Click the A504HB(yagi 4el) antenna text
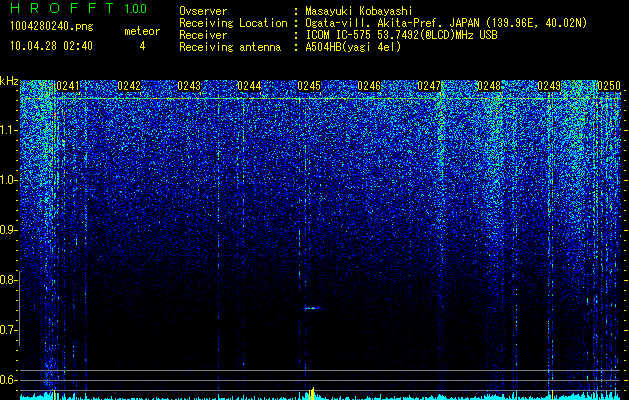Screen dimensions: 629x400 coord(353,47)
